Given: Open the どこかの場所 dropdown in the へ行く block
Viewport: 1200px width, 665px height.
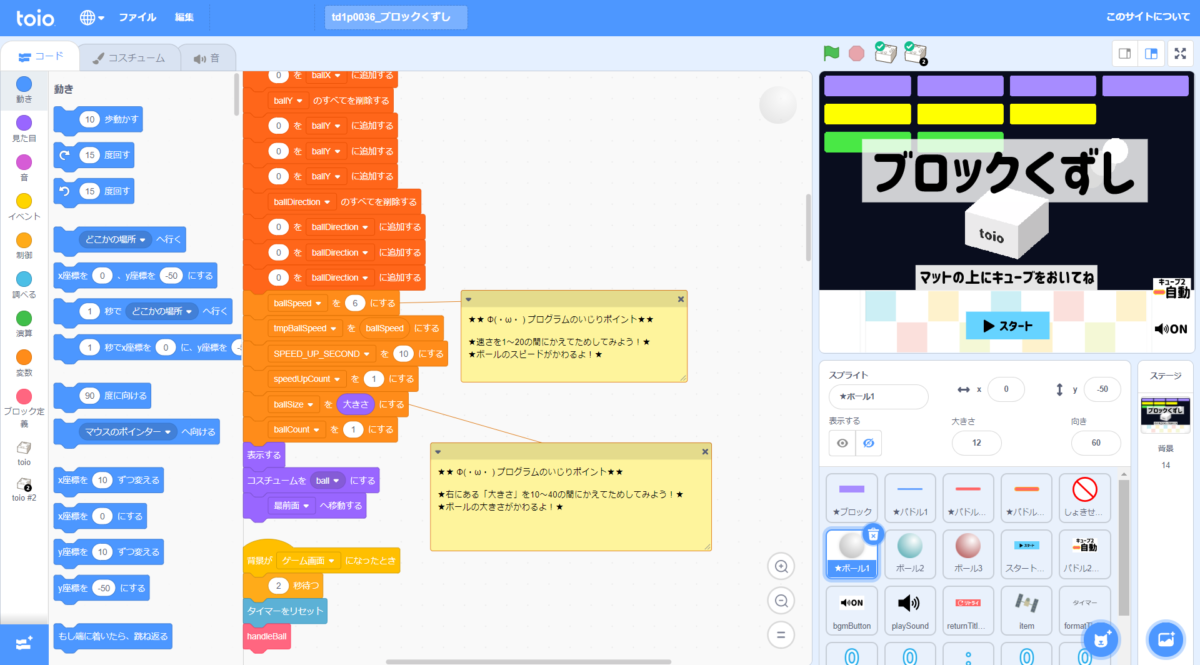Looking at the screenshot, I should tap(144, 240).
